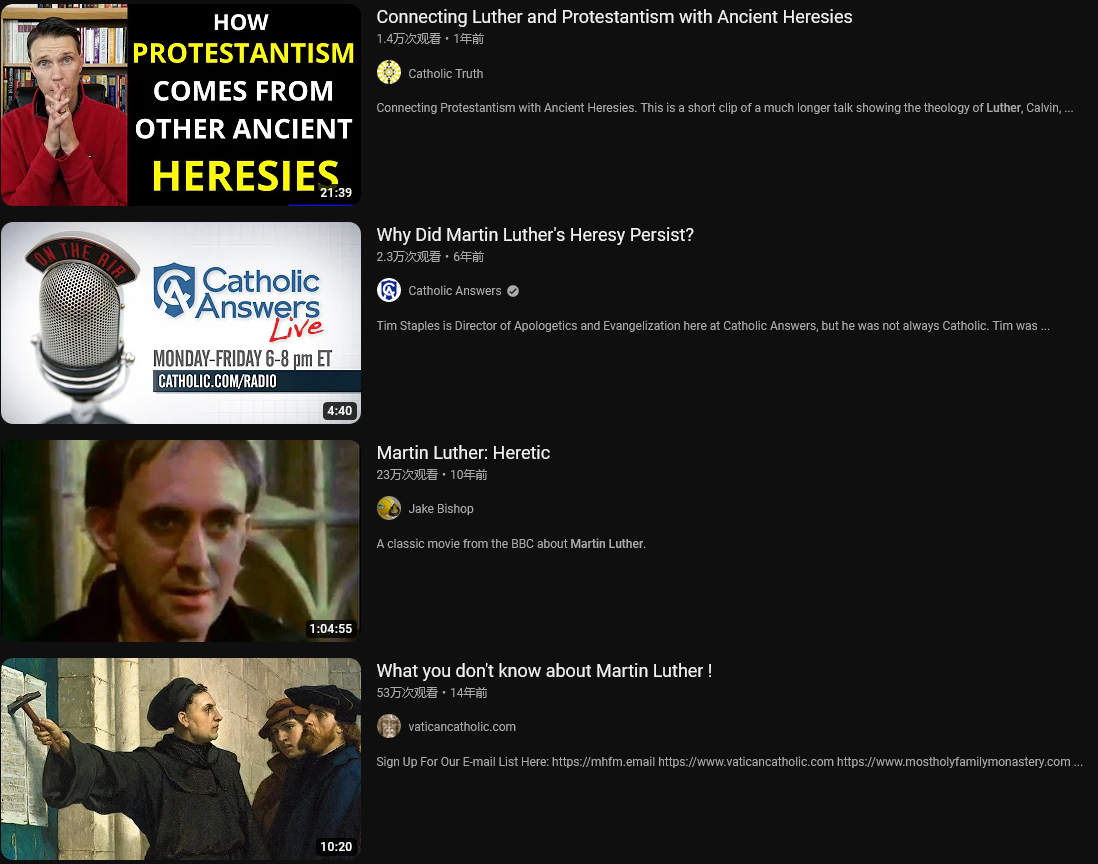
Task: Open the Luther hammering theses painting thumbnail
Action: (181, 759)
